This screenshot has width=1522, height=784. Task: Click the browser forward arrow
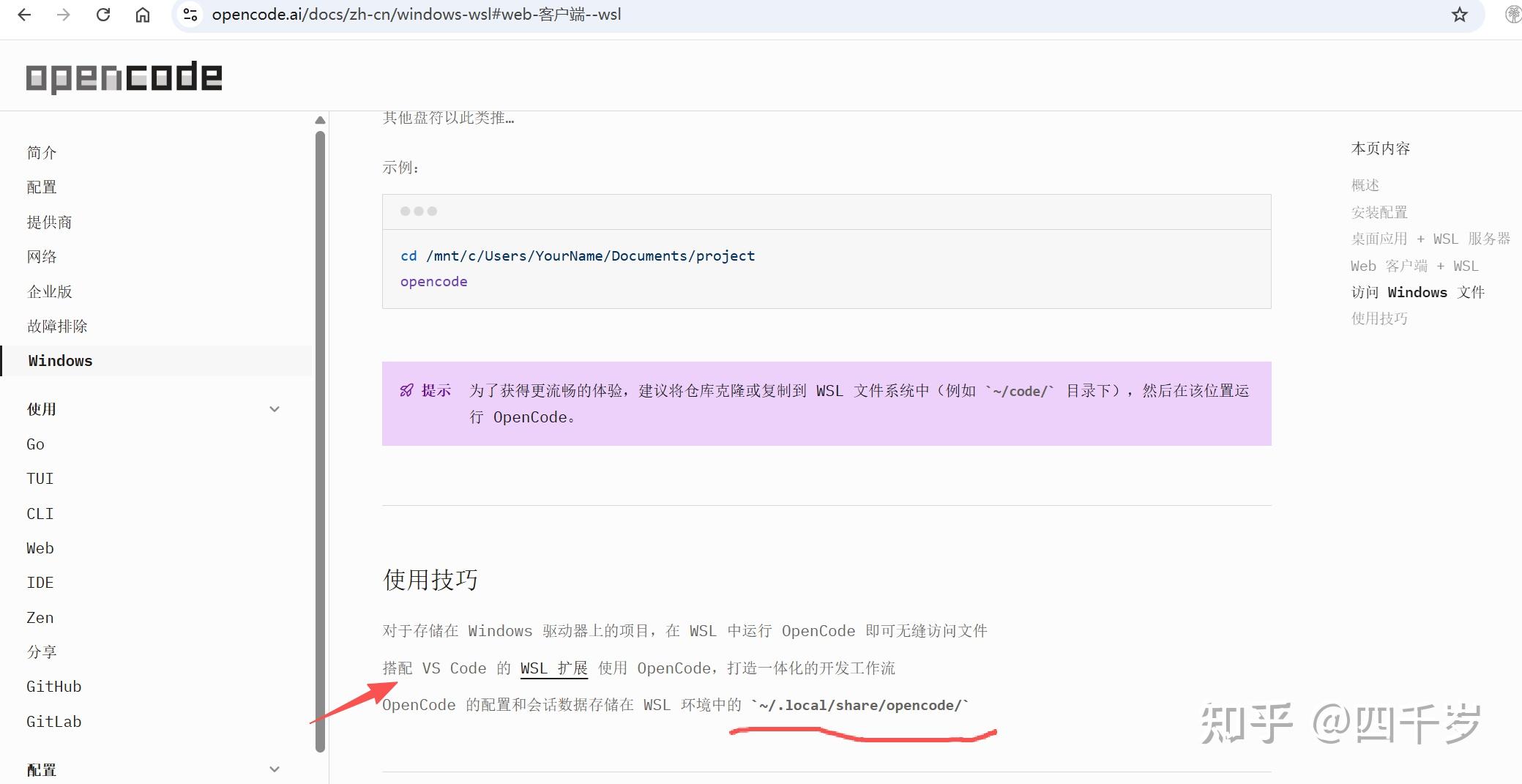tap(64, 15)
